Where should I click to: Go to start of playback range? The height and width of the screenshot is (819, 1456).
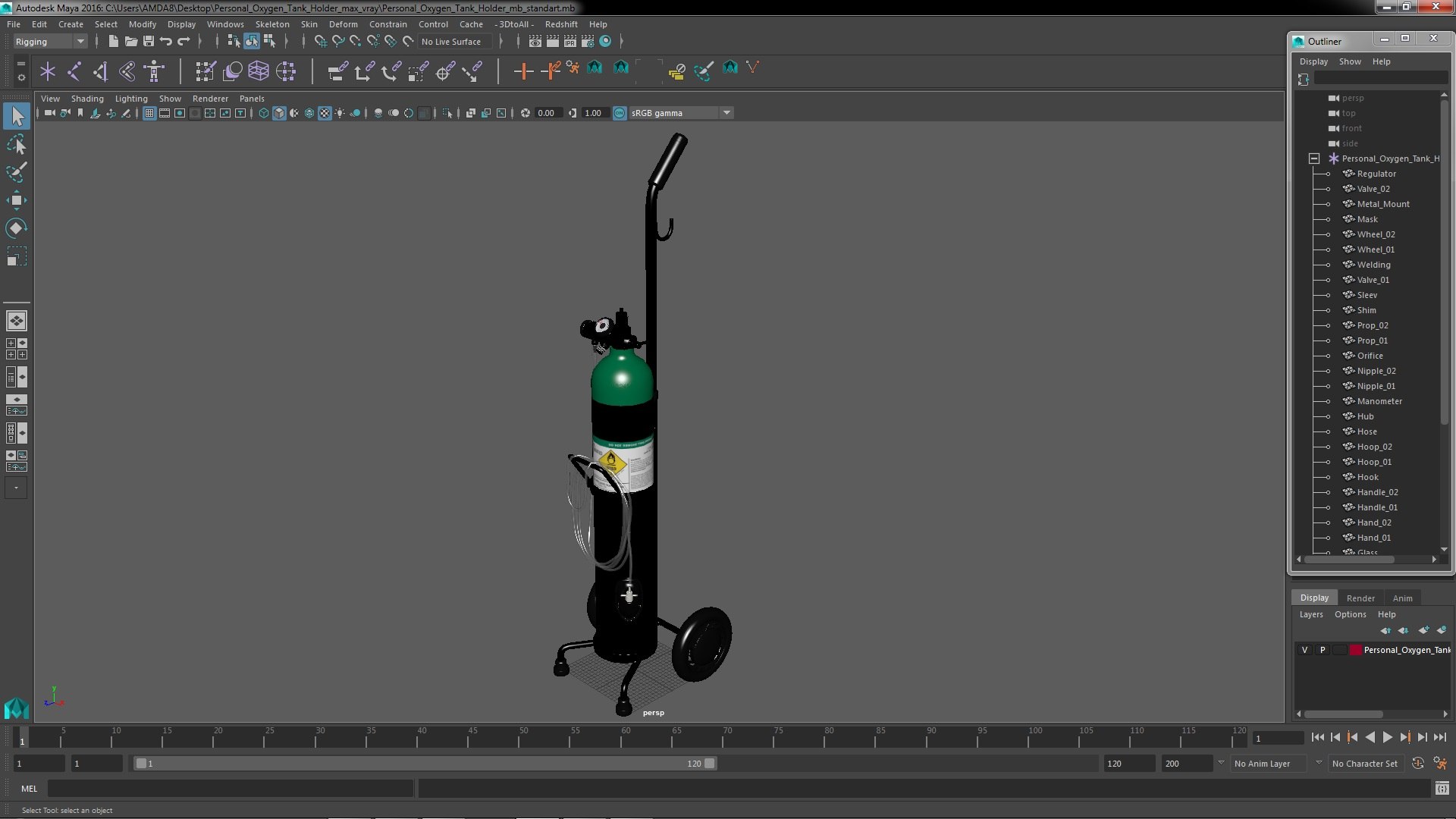pos(1317,737)
